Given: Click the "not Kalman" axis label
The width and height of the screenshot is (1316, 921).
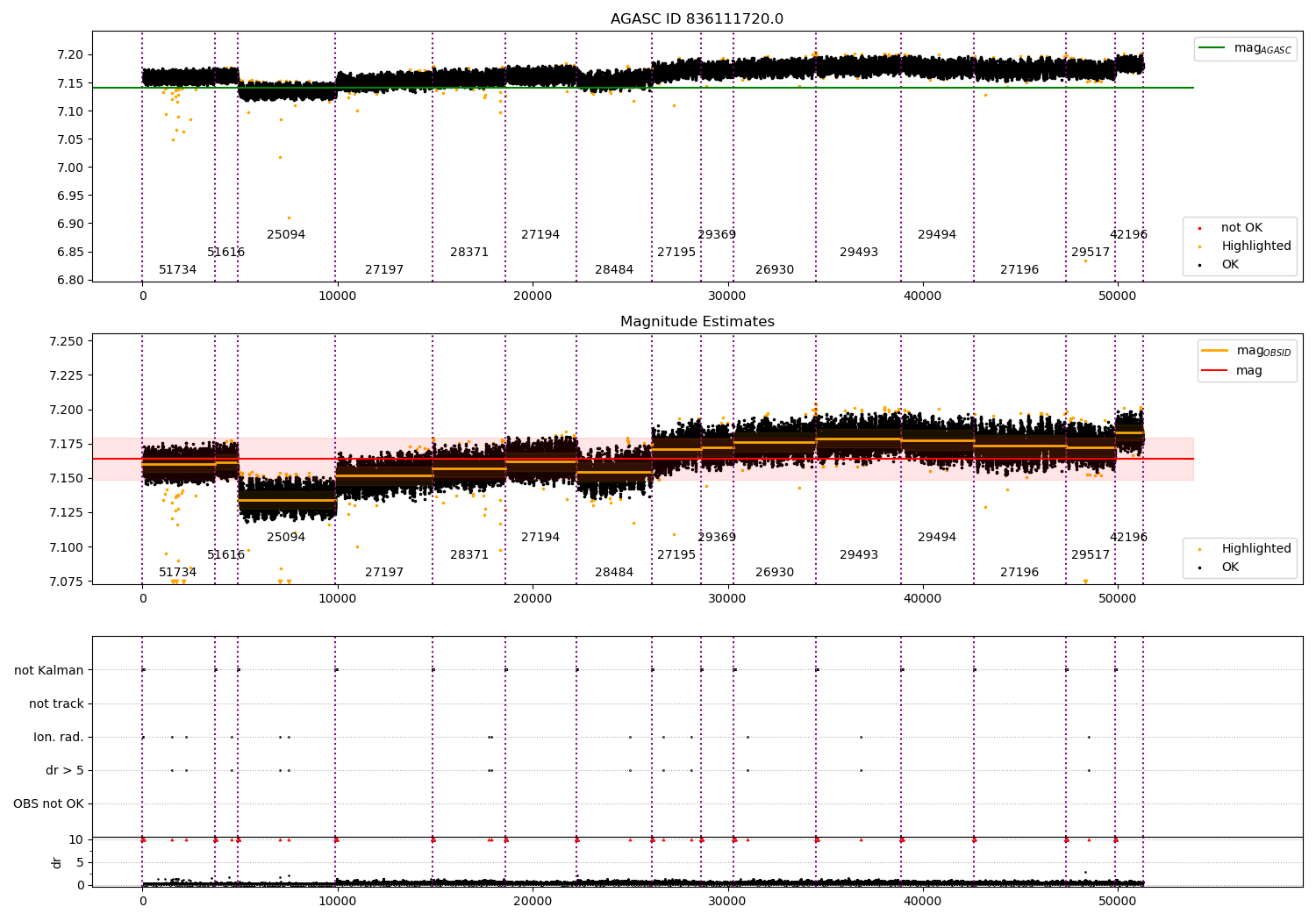Looking at the screenshot, I should point(49,670).
